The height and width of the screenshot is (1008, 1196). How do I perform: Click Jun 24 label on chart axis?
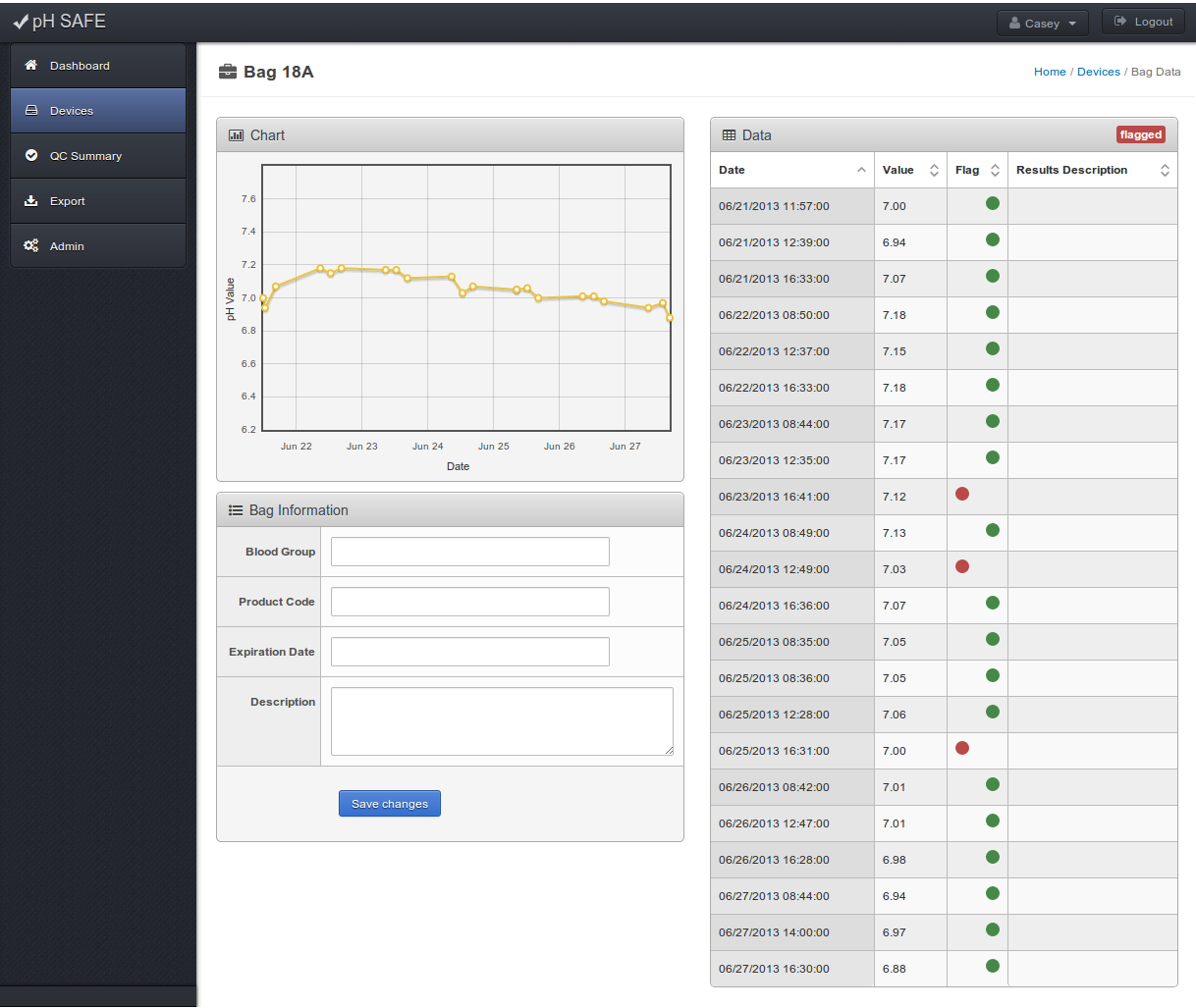[x=428, y=446]
